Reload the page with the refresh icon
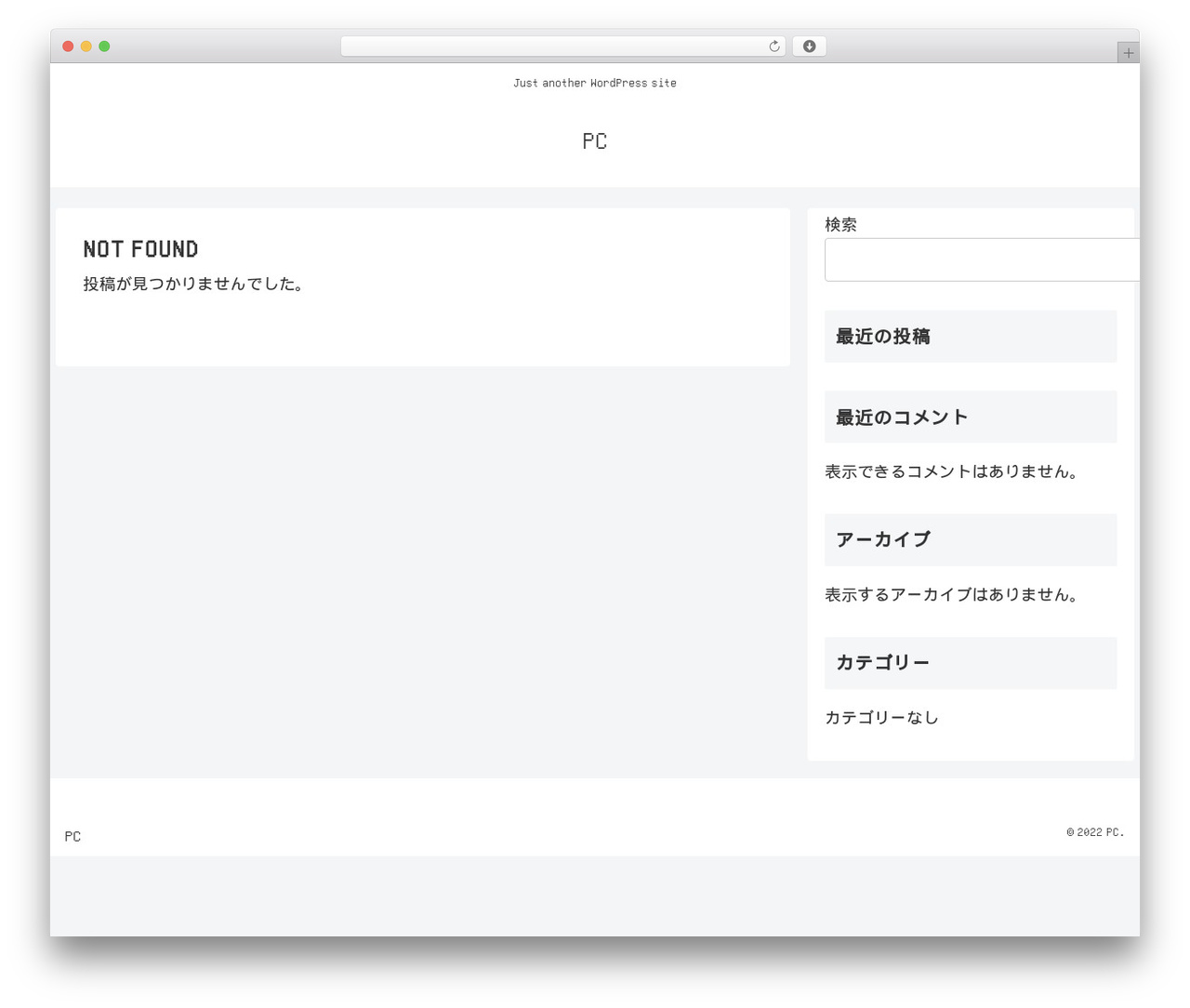Screen dimensions: 1190x1008 tap(773, 46)
